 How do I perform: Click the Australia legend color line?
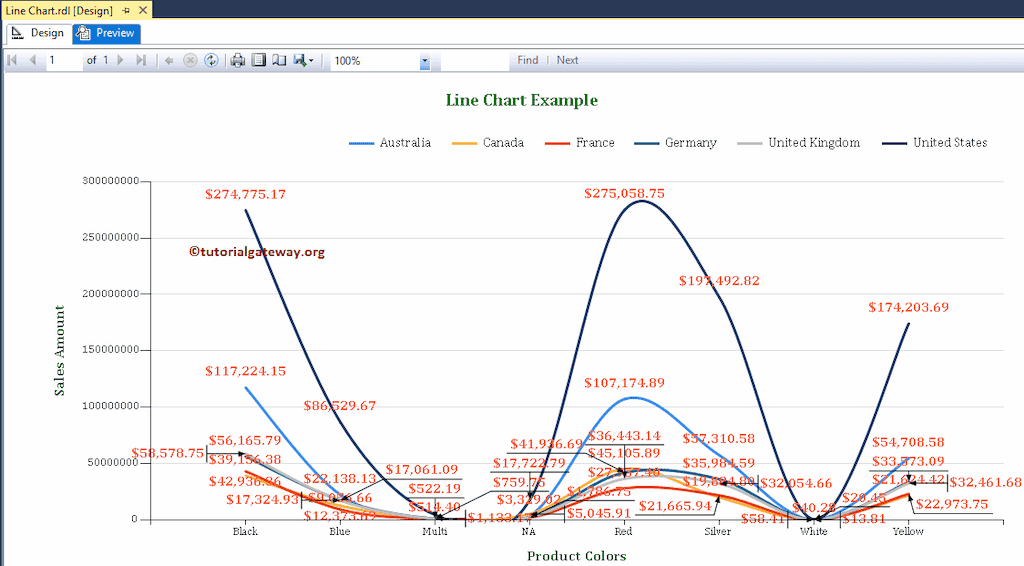pyautogui.click(x=362, y=143)
